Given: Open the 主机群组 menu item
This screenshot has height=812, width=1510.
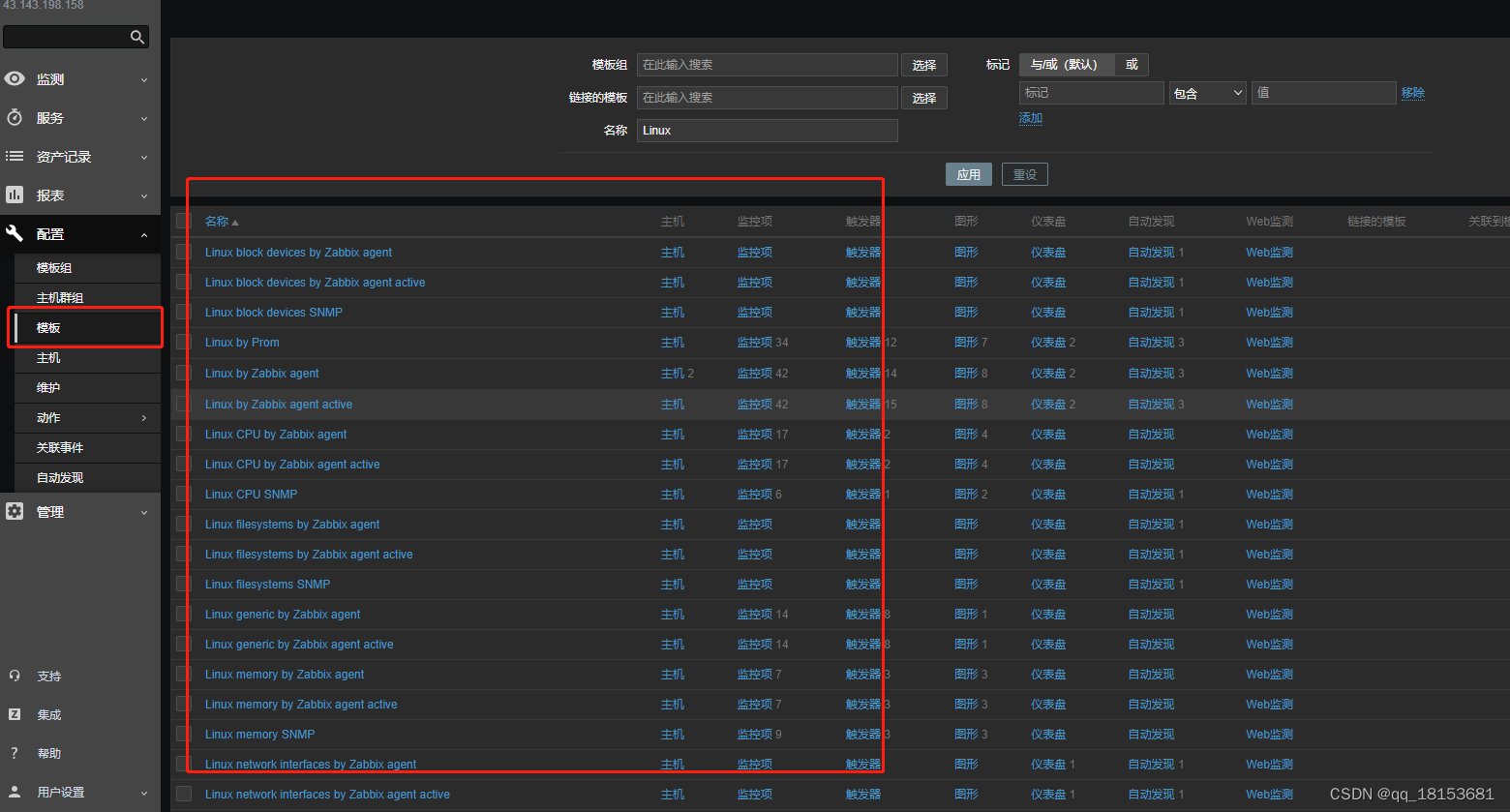Looking at the screenshot, I should [x=88, y=298].
